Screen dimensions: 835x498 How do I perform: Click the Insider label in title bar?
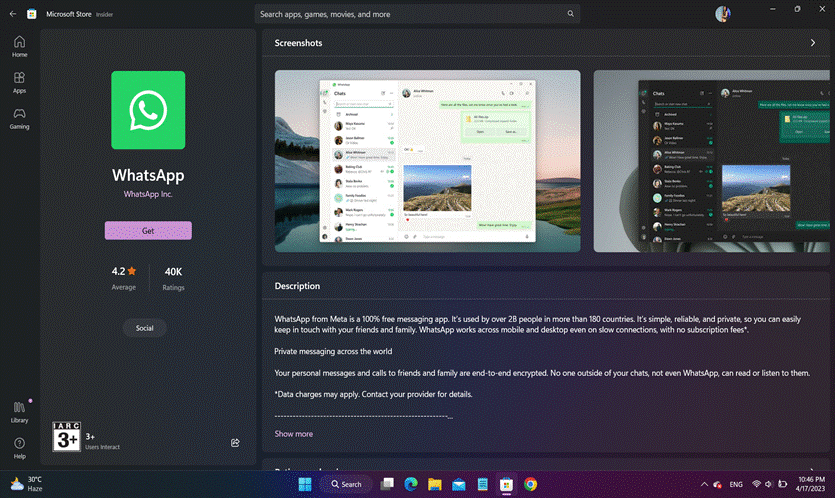pyautogui.click(x=104, y=14)
